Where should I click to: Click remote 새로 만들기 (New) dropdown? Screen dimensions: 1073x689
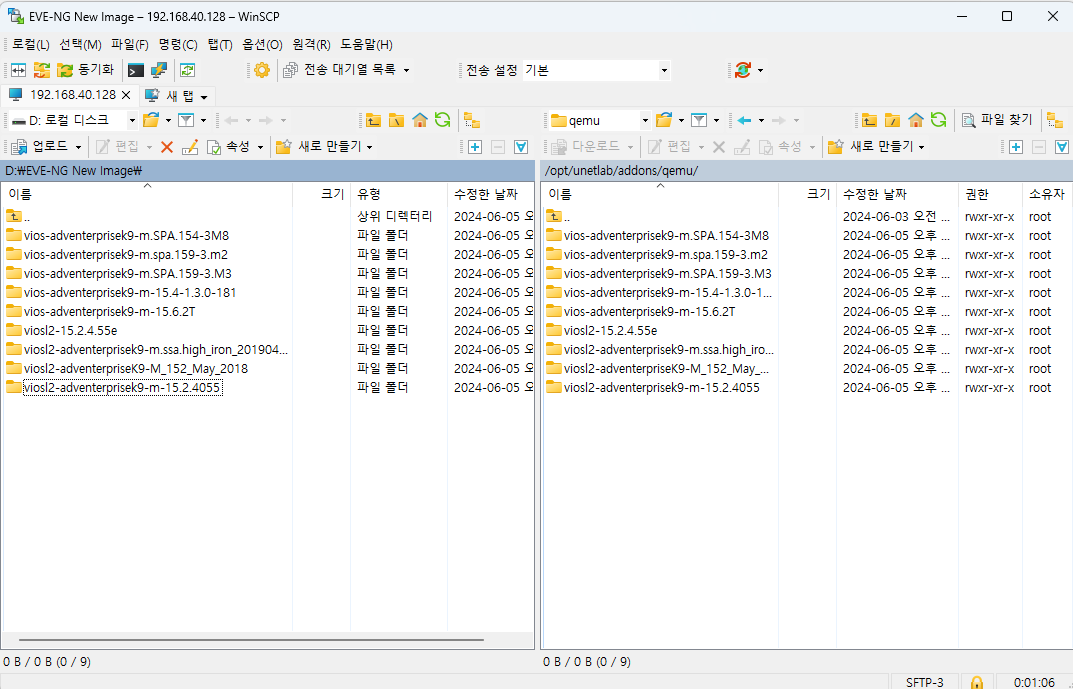877,146
